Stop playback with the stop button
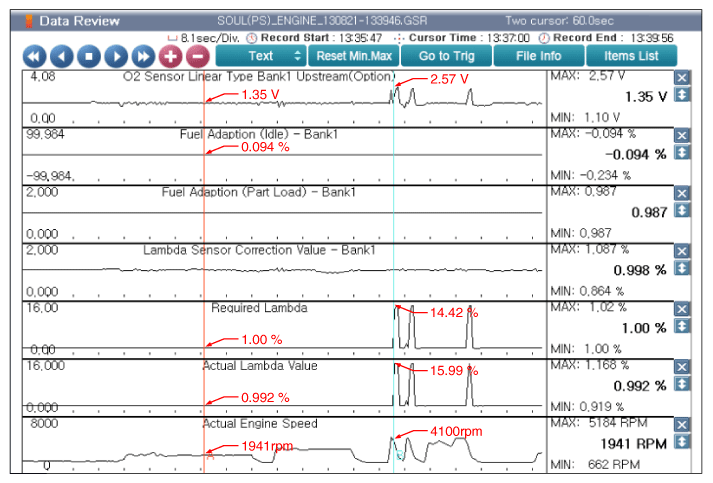713x483 pixels. (x=89, y=56)
